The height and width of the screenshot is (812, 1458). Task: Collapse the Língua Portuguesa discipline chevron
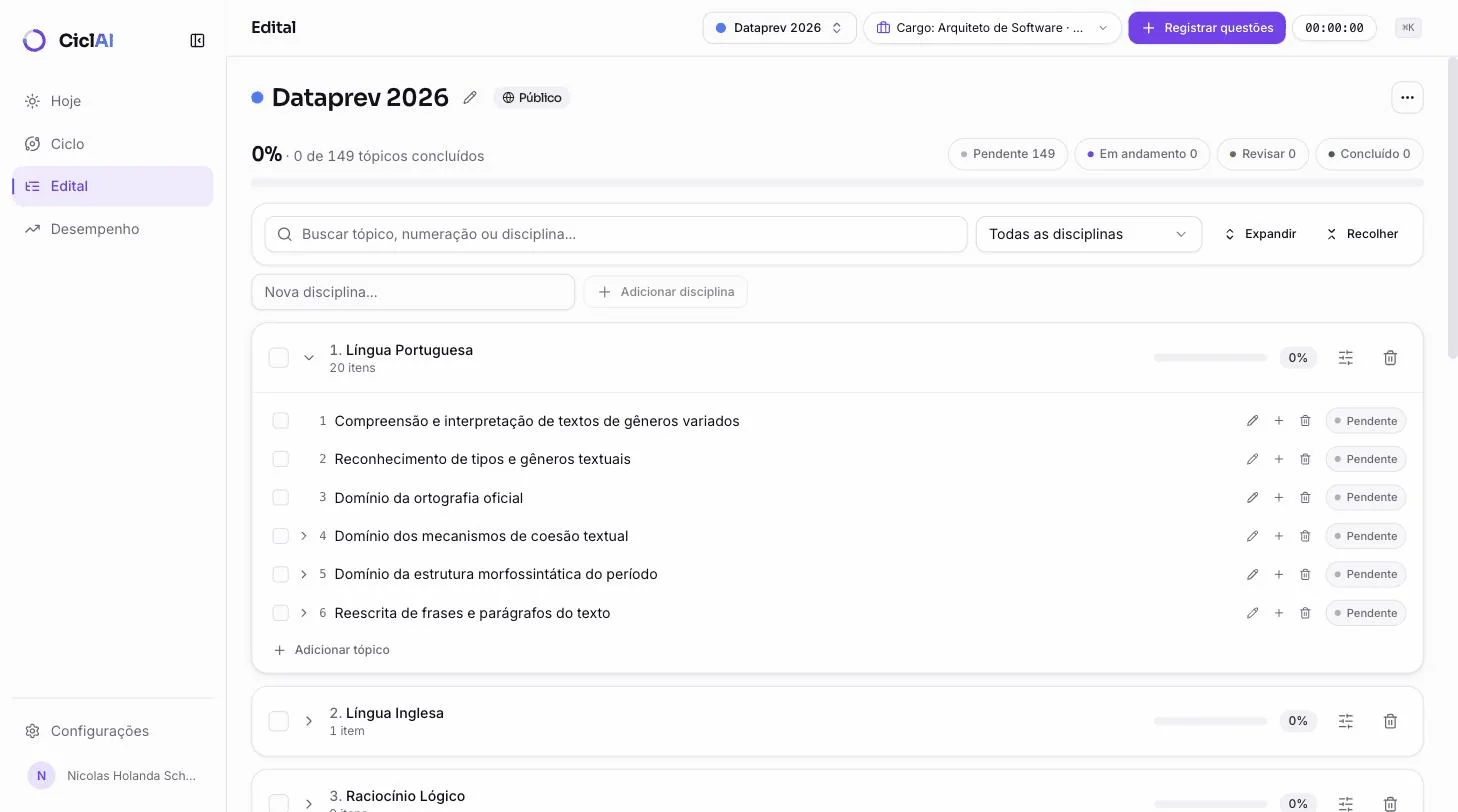click(x=309, y=357)
